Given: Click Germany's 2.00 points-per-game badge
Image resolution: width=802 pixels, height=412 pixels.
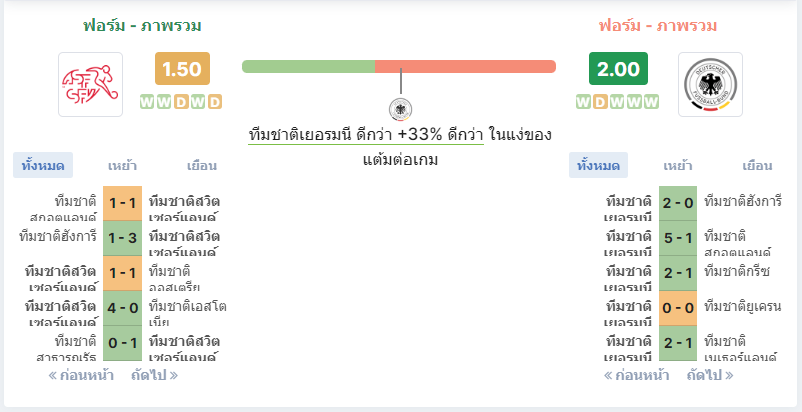Looking at the screenshot, I should (x=618, y=68).
